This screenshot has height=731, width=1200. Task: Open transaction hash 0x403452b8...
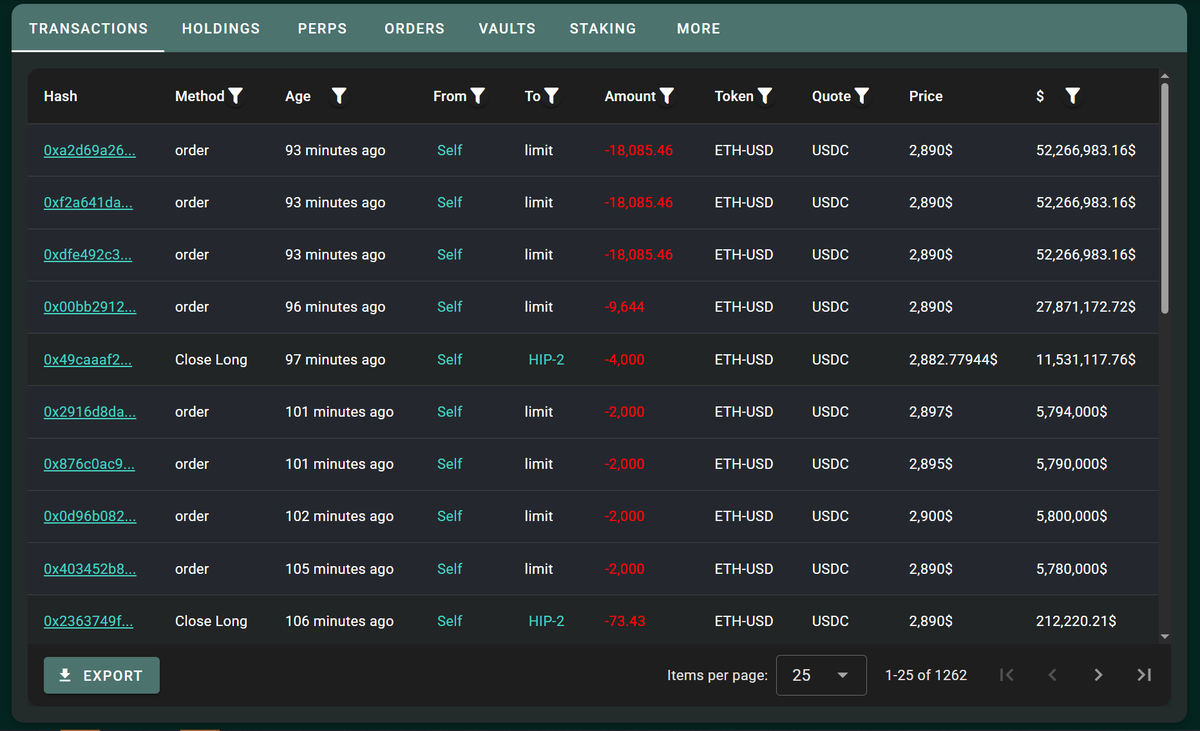[90, 569]
